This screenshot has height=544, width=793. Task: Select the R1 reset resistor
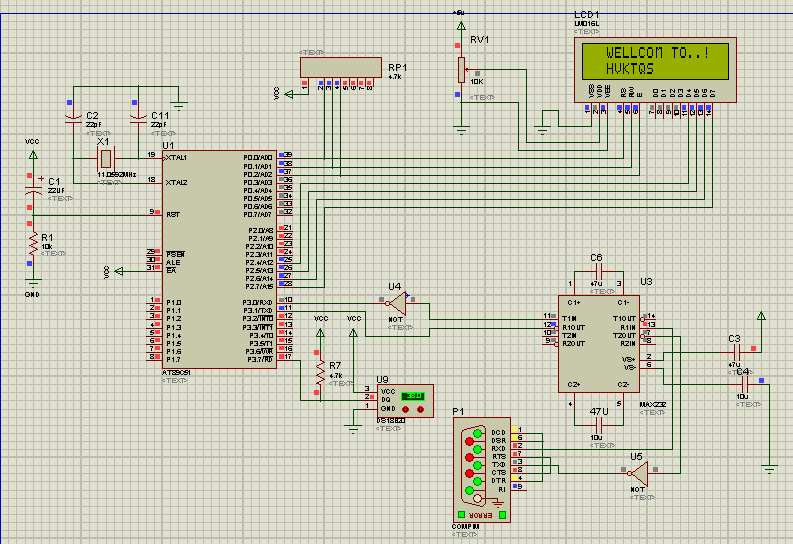[31, 243]
